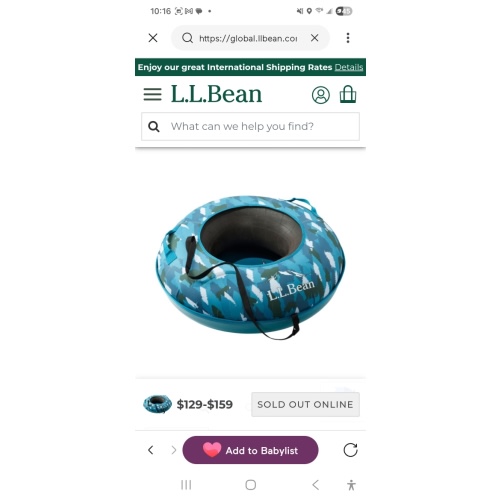Viewport: 500px width, 500px height.
Task: Close the in-app browser with X
Action: tap(153, 38)
